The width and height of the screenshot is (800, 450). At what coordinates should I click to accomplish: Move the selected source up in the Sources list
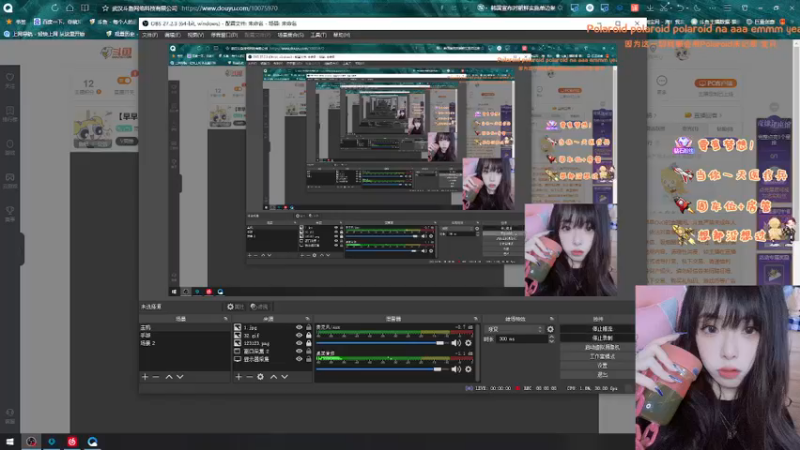pos(273,377)
